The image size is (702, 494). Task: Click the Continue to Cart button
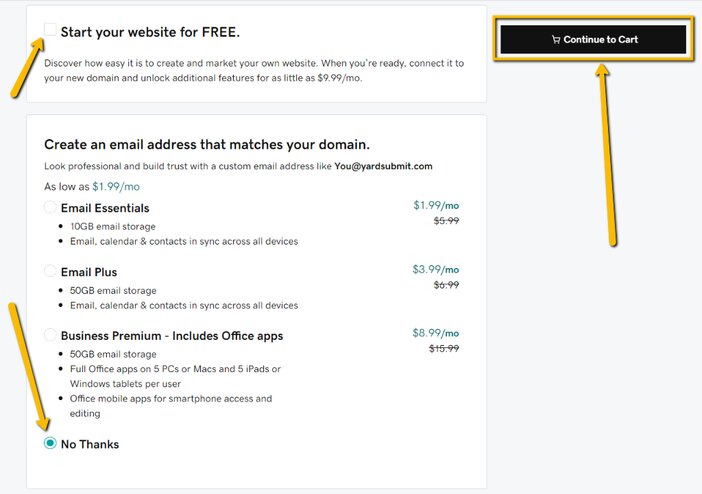(x=593, y=39)
